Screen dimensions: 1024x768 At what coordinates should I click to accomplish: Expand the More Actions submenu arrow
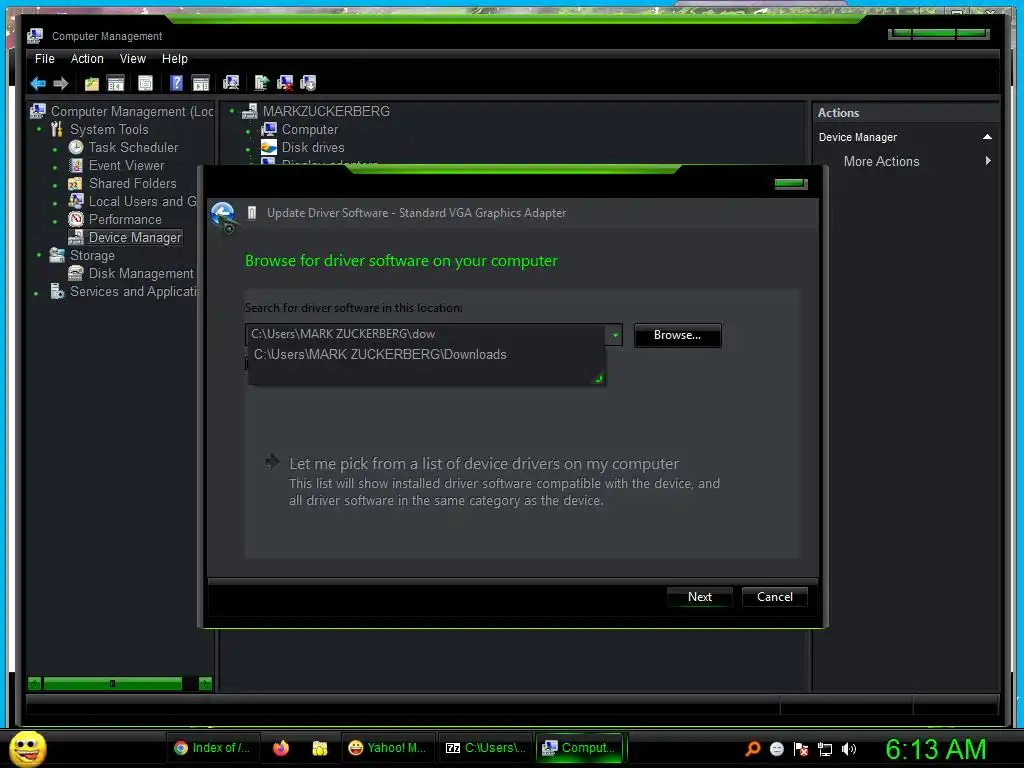(x=987, y=161)
